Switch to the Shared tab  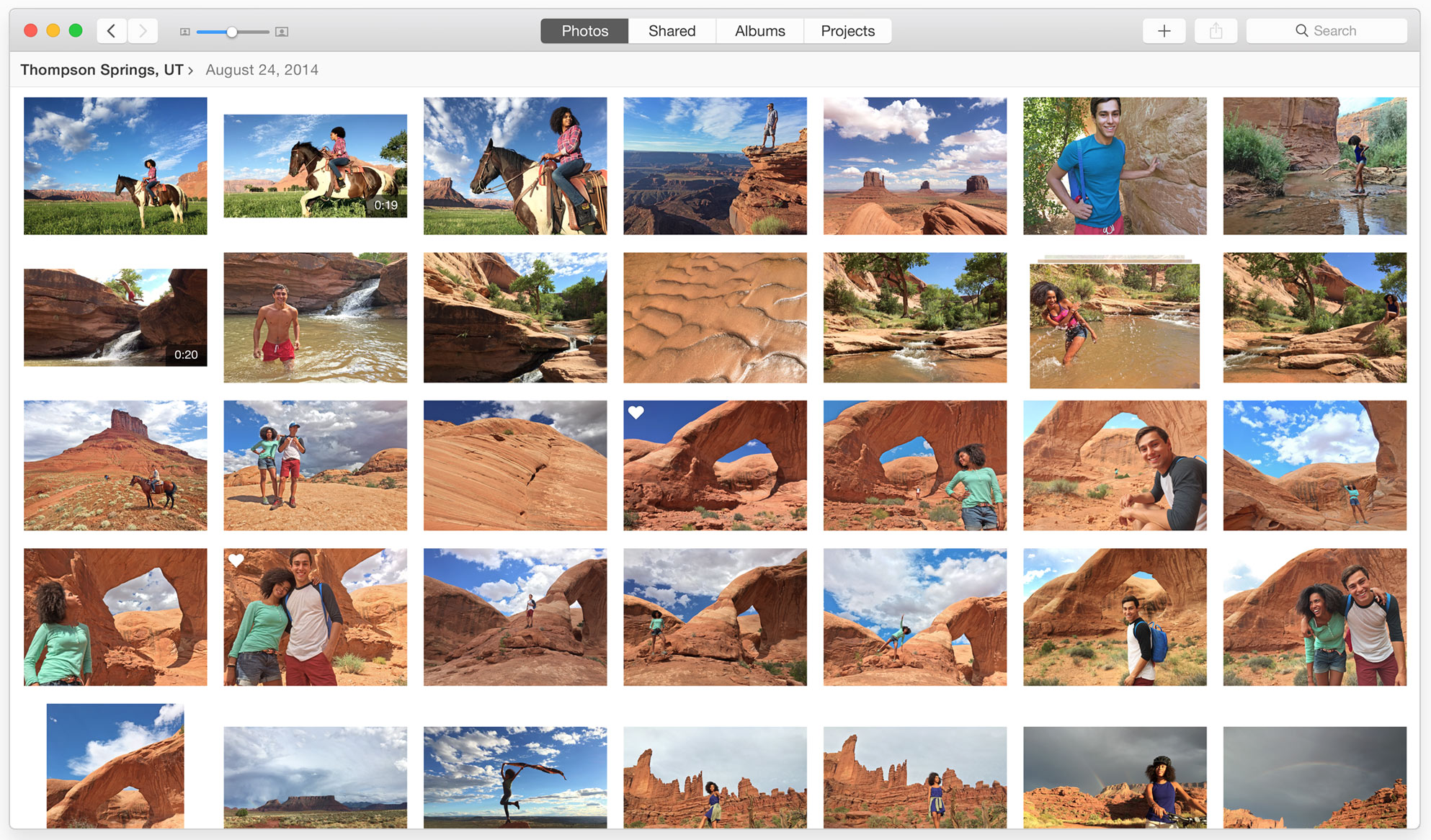[671, 31]
